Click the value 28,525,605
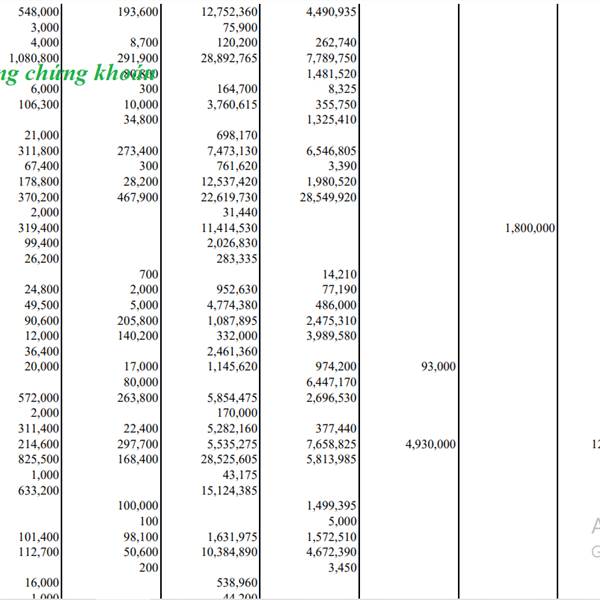Image resolution: width=600 pixels, height=600 pixels. [229, 459]
